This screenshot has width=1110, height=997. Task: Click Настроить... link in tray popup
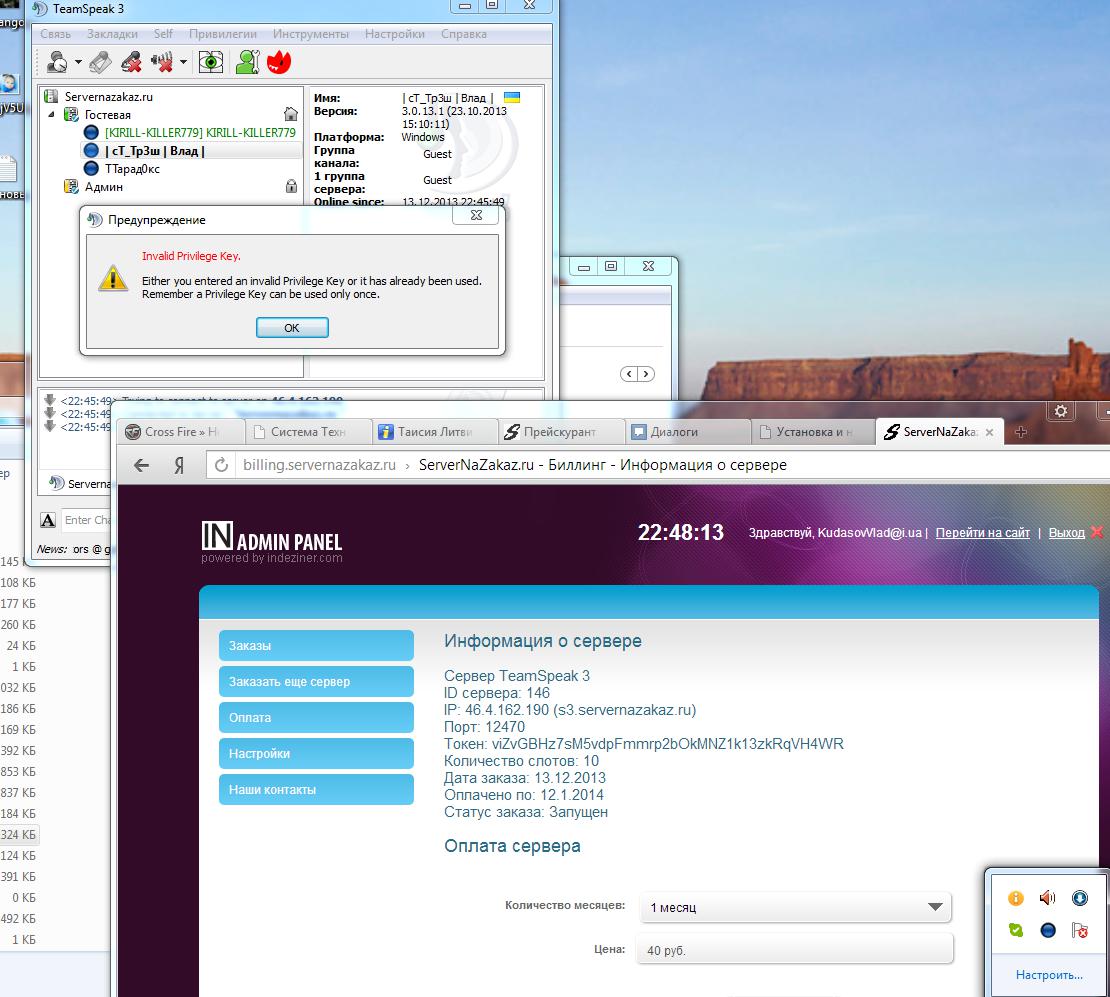pos(1049,975)
